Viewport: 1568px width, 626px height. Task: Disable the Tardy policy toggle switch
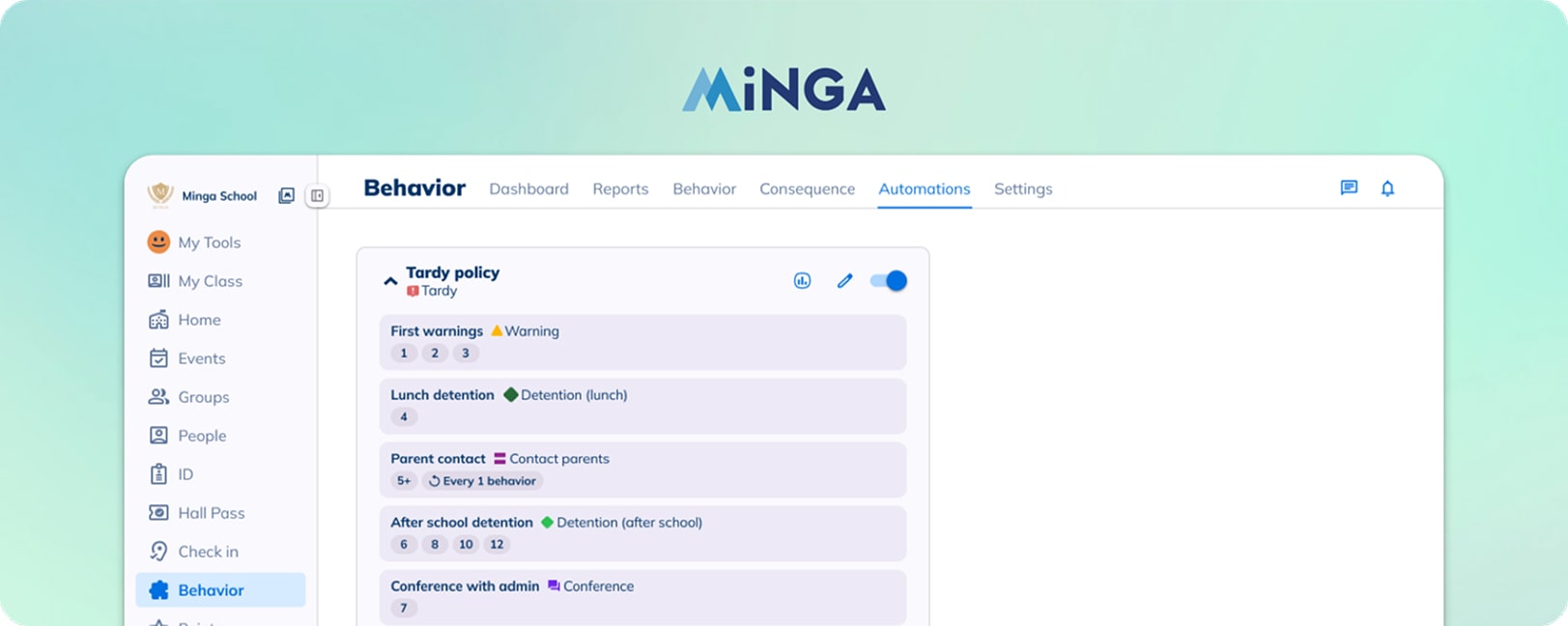point(888,280)
